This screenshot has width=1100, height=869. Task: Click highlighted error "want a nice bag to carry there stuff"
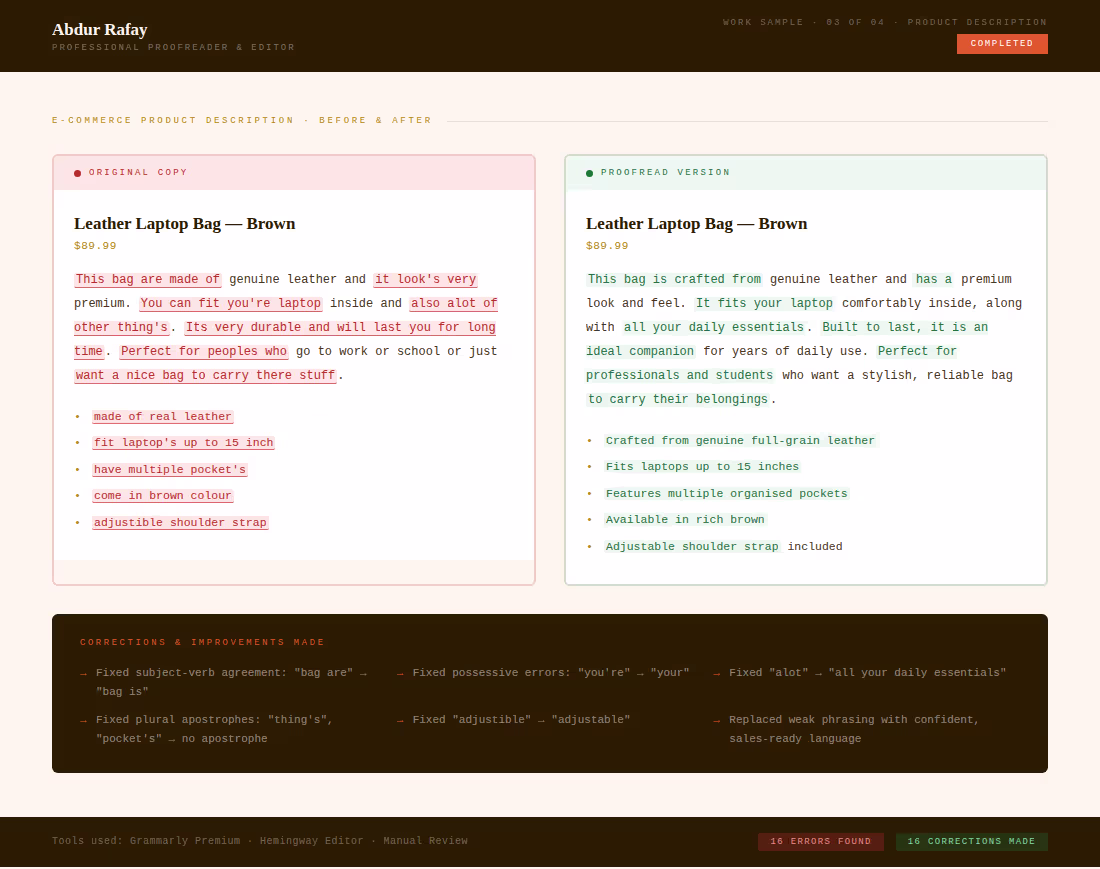pos(206,375)
